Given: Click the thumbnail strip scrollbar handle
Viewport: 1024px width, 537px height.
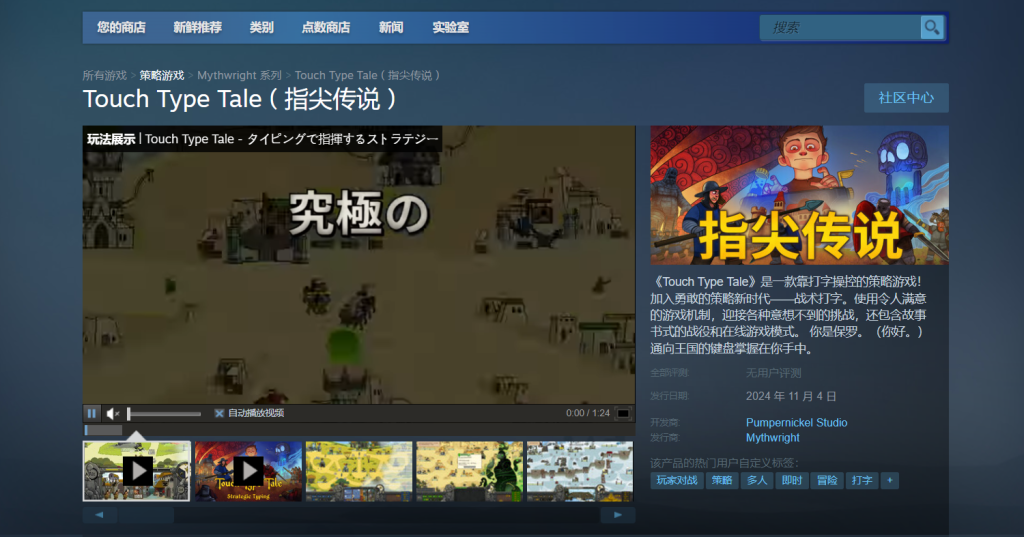Looking at the screenshot, I should point(146,515).
